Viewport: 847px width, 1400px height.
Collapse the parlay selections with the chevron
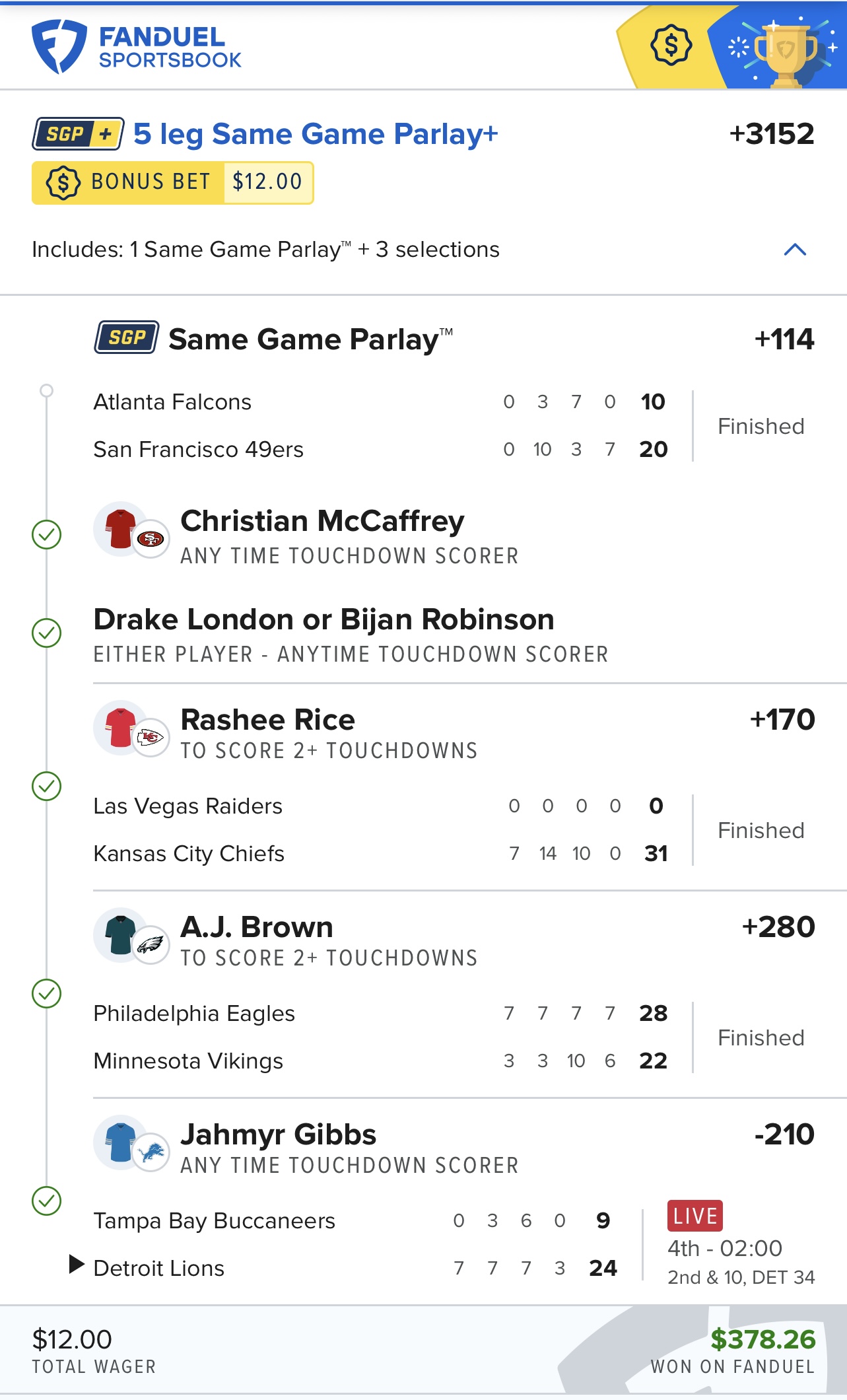[795, 250]
